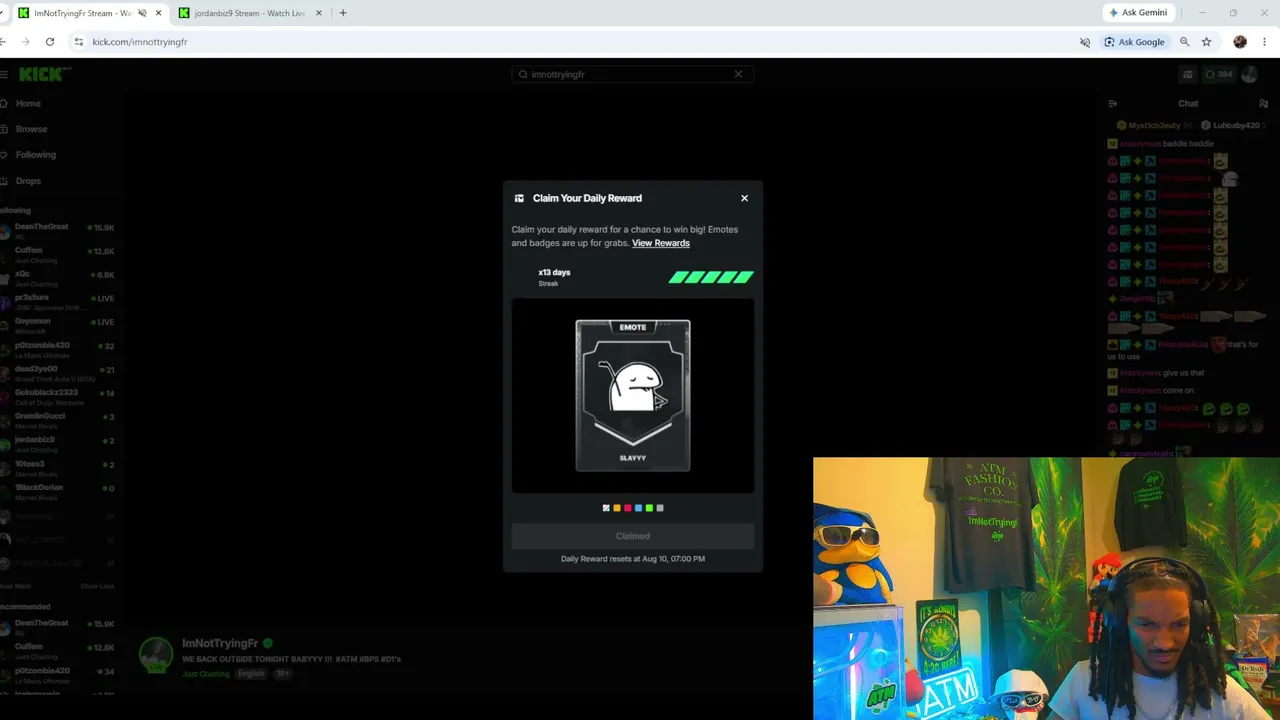Pick the grey reward color dot
This screenshot has width=1280, height=720.
(660, 508)
